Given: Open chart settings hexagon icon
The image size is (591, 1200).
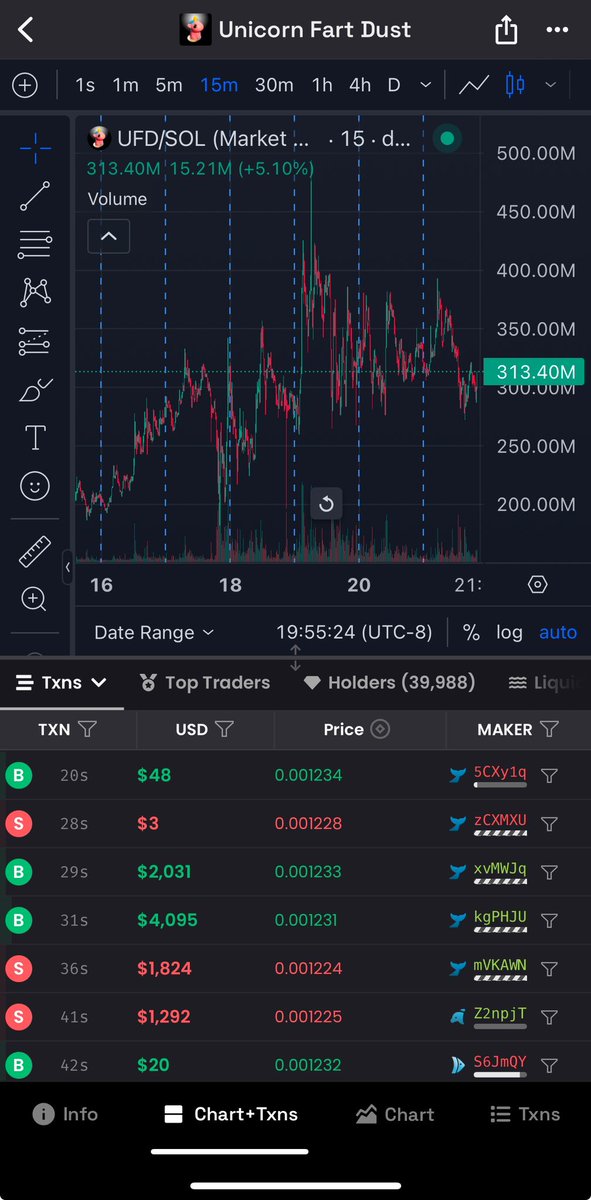Looking at the screenshot, I should (538, 585).
